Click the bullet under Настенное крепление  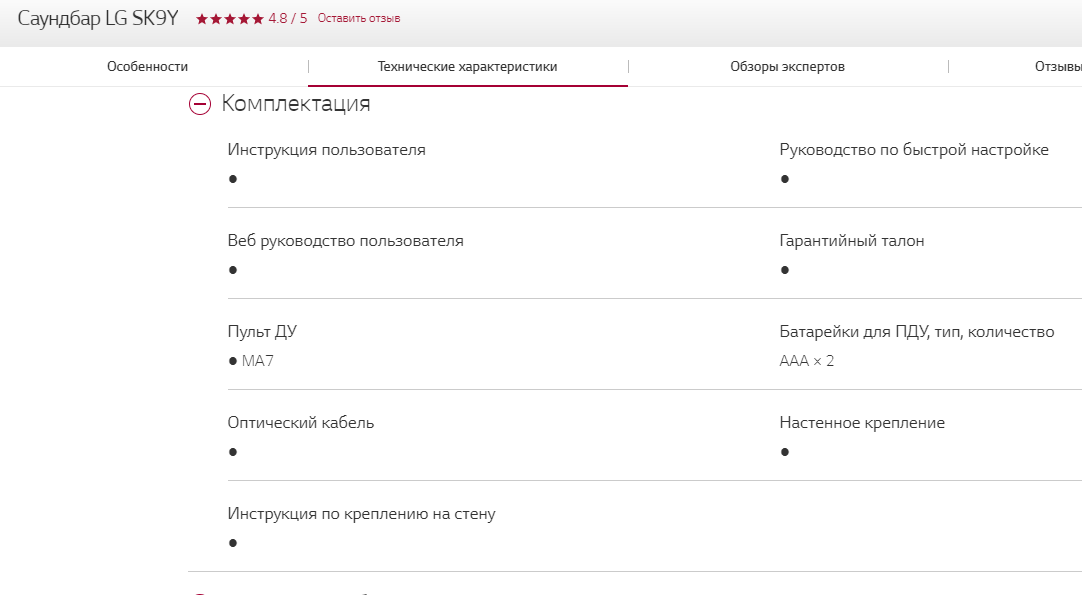point(785,452)
